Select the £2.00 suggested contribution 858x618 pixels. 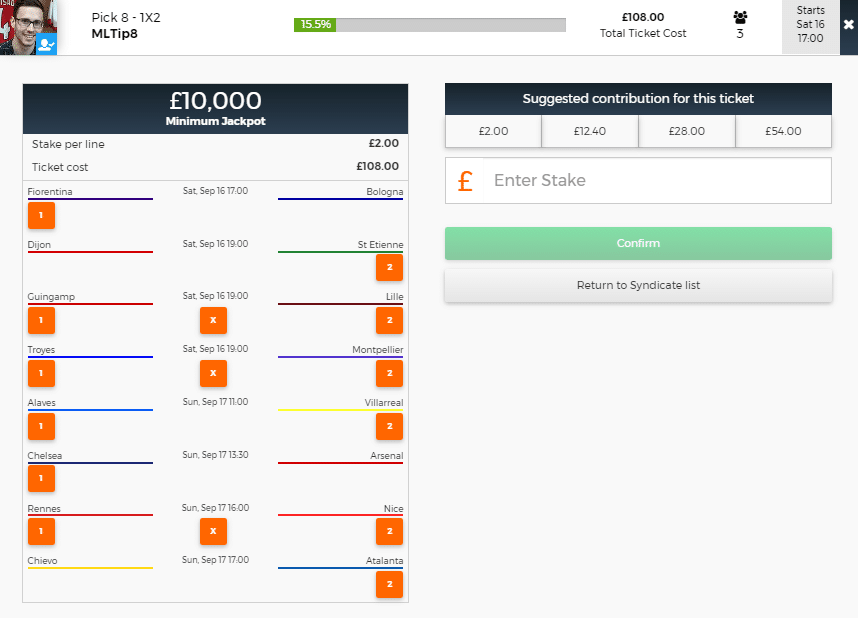pos(493,131)
